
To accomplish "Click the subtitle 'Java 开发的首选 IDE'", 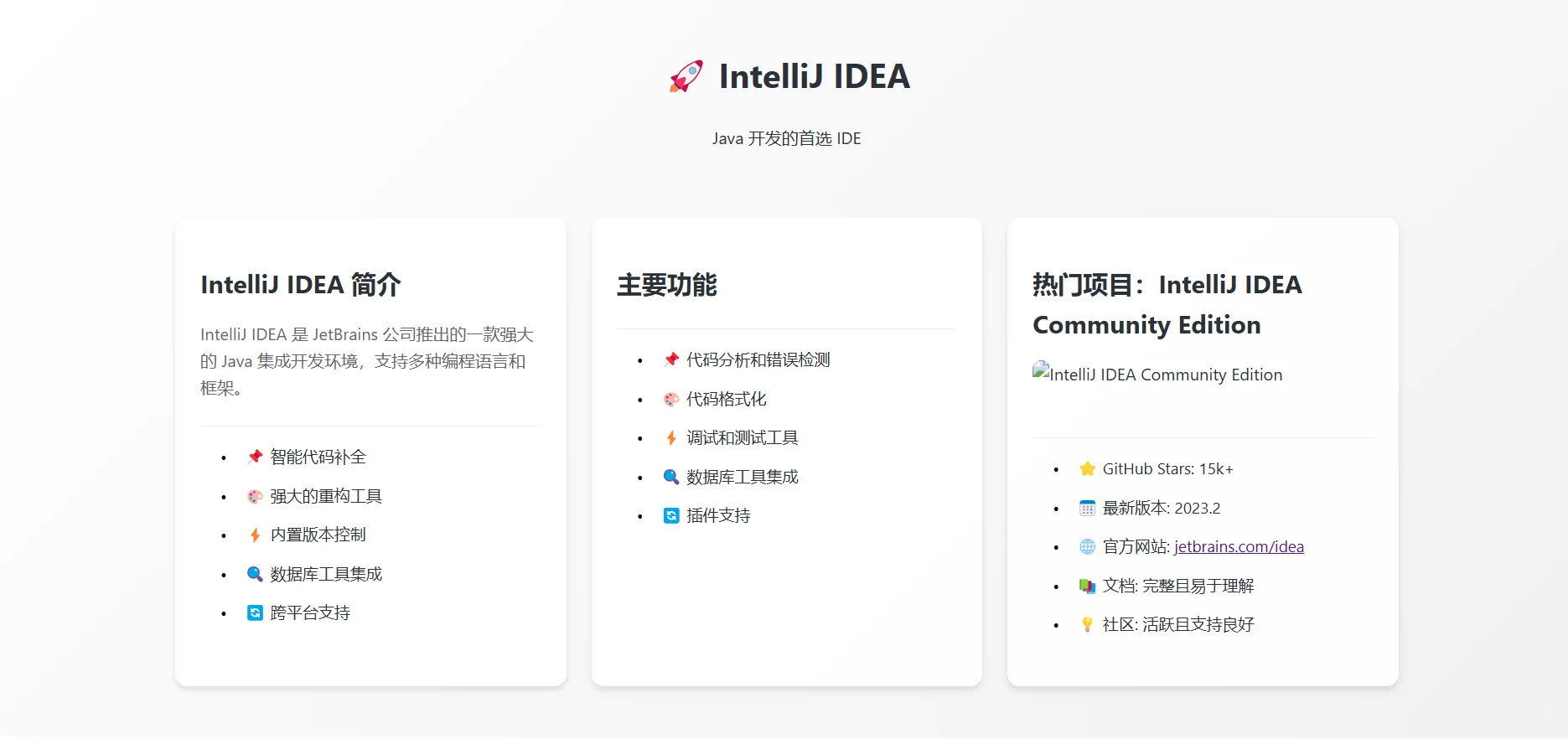I will [x=786, y=138].
